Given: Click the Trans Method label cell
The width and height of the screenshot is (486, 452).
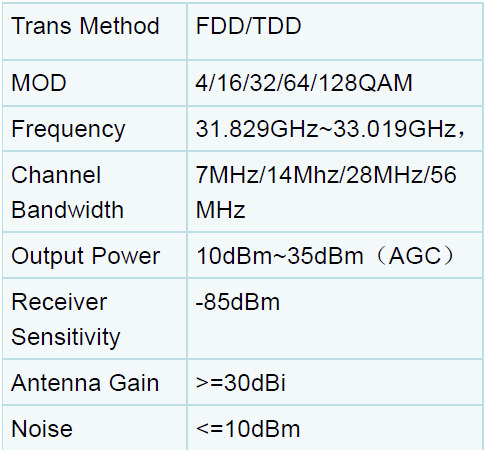Looking at the screenshot, I should tap(95, 32).
